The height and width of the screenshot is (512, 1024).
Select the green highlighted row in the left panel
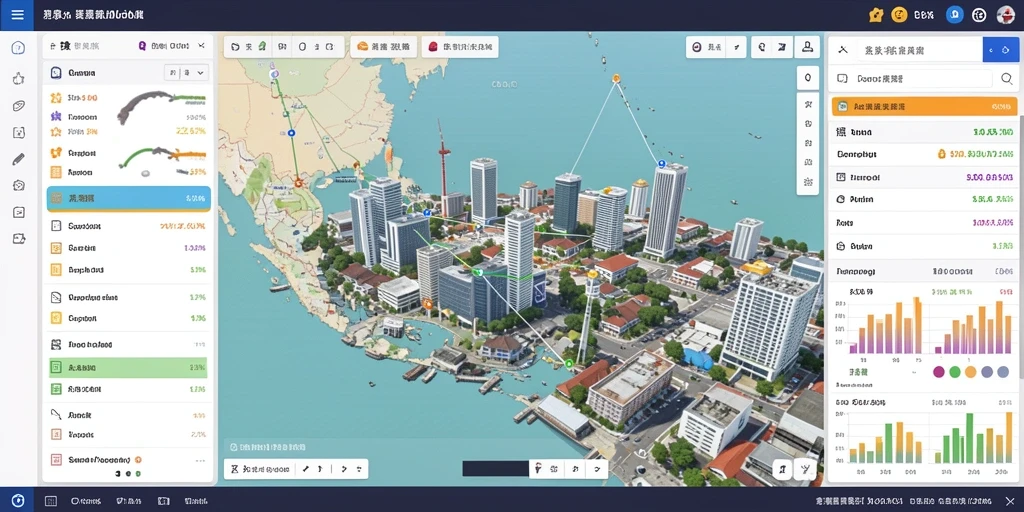(x=128, y=368)
